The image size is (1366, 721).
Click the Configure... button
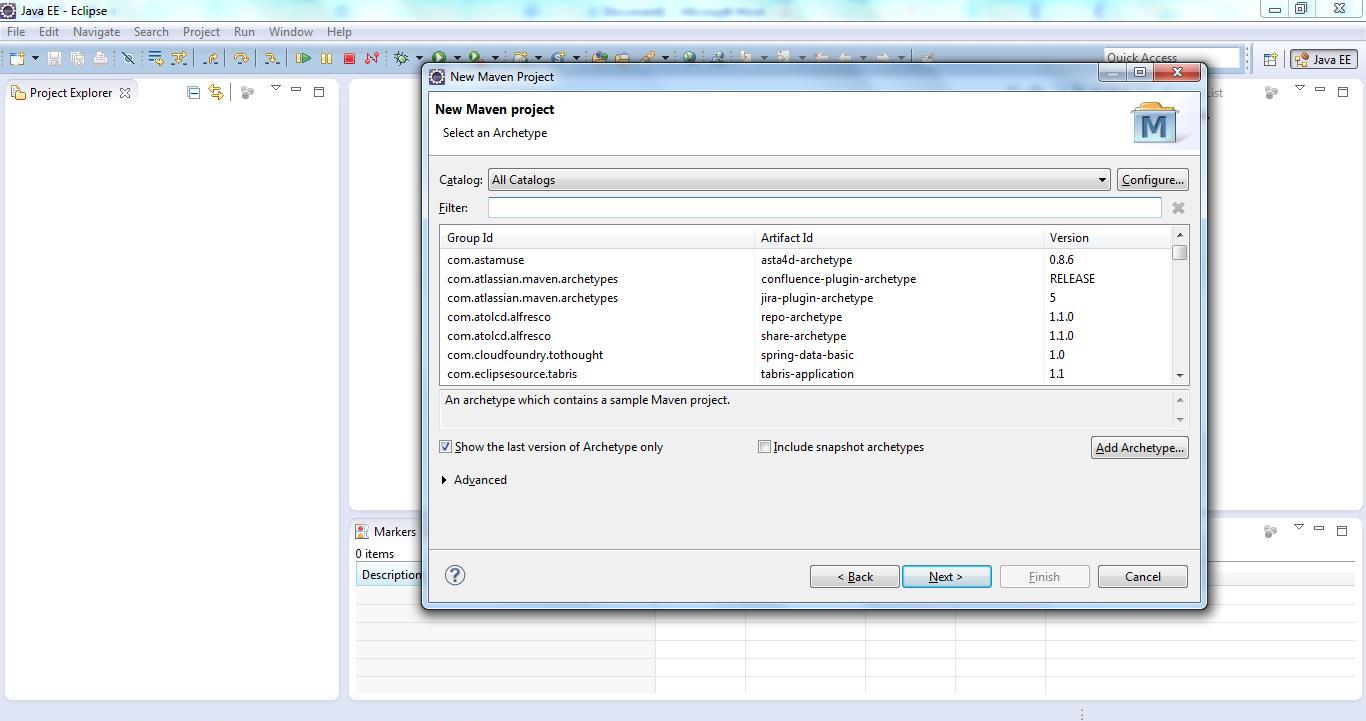click(x=1152, y=180)
